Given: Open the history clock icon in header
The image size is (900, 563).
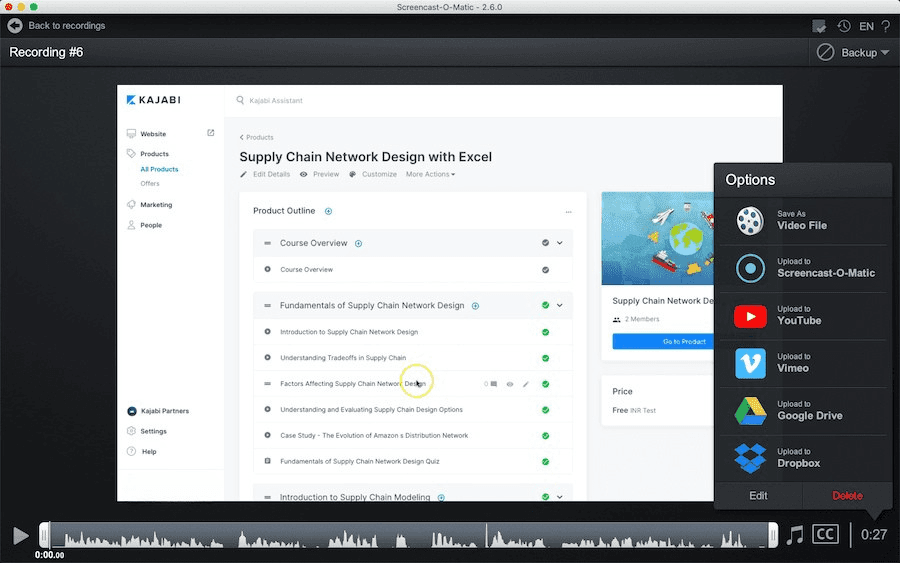Looking at the screenshot, I should pos(845,26).
